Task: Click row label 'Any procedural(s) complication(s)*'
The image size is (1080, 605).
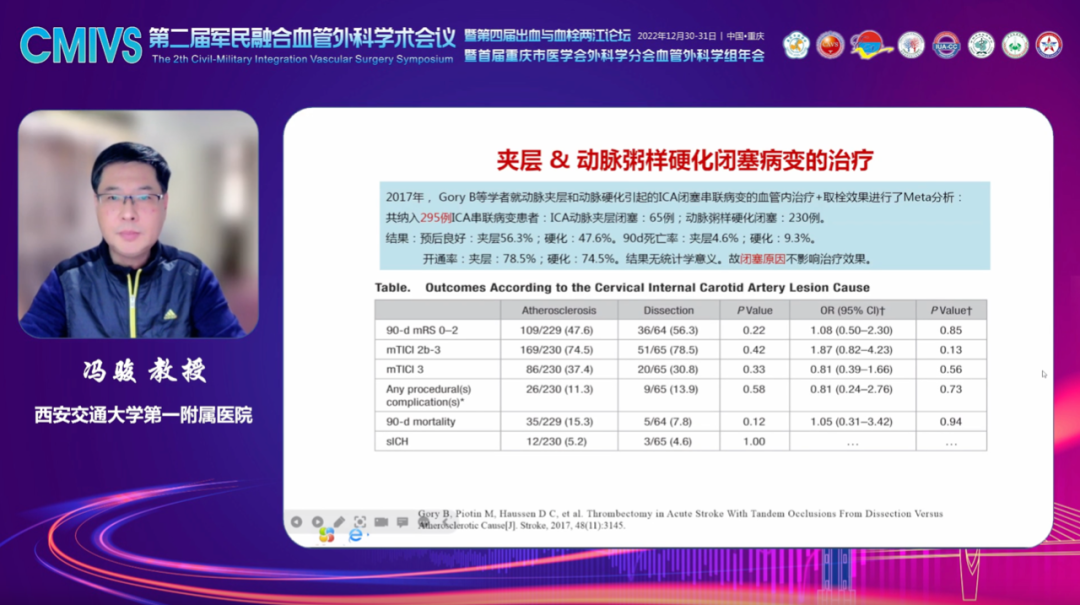Action: 428,396
